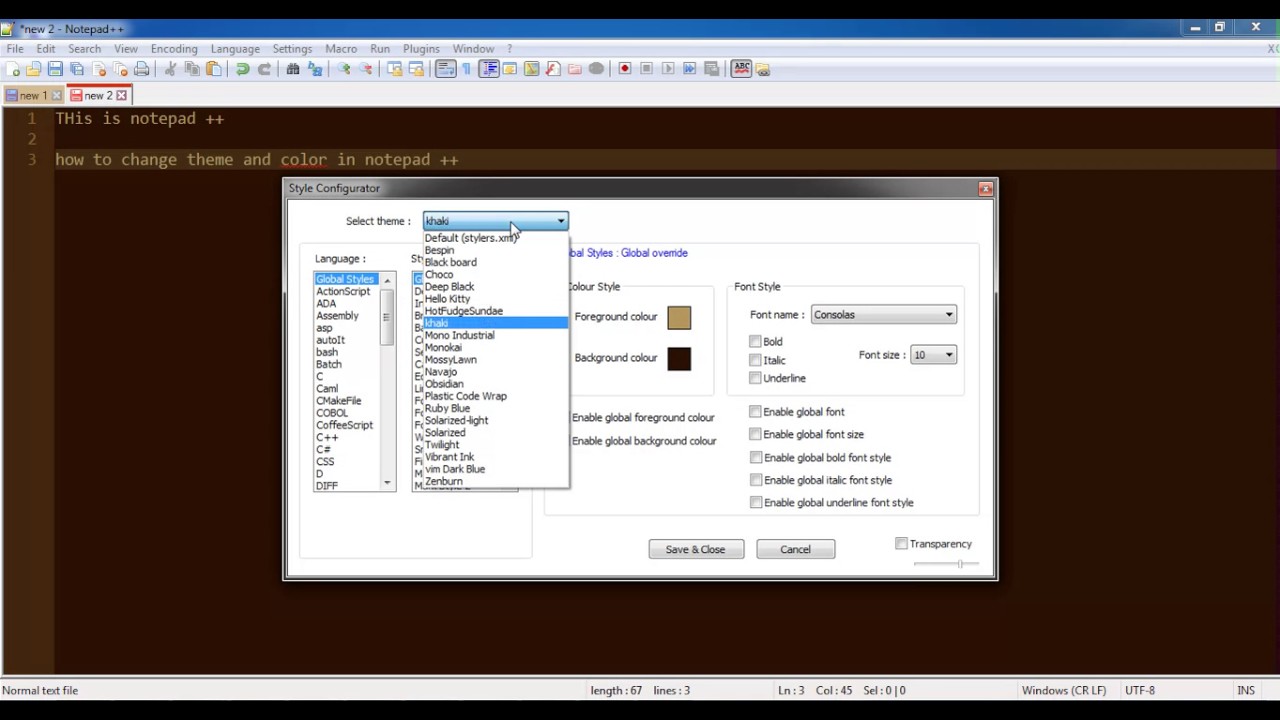Enable global italic font style checkbox

(x=755, y=480)
